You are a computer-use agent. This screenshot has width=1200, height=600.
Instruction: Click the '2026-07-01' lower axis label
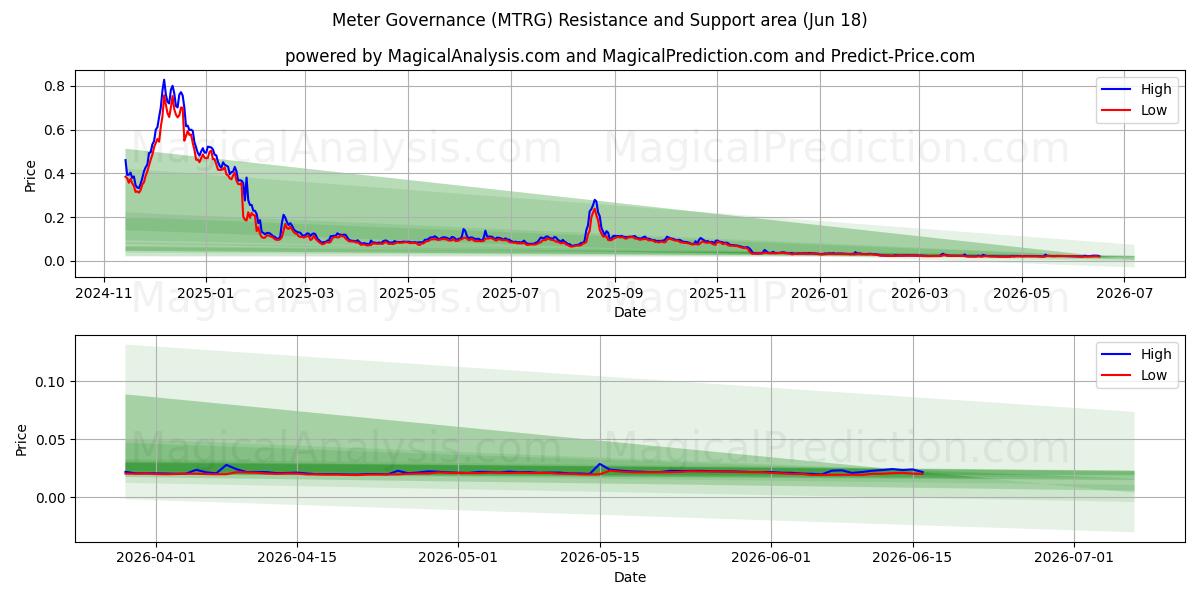pyautogui.click(x=1075, y=558)
